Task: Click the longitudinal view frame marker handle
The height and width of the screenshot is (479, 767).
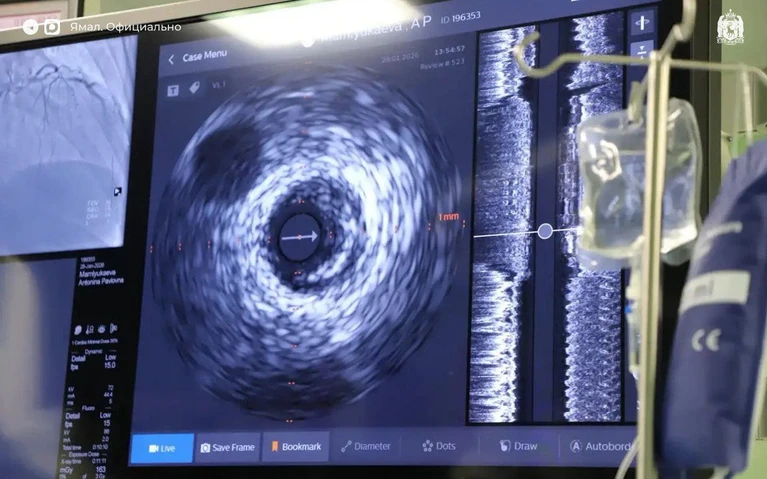Action: coord(545,231)
